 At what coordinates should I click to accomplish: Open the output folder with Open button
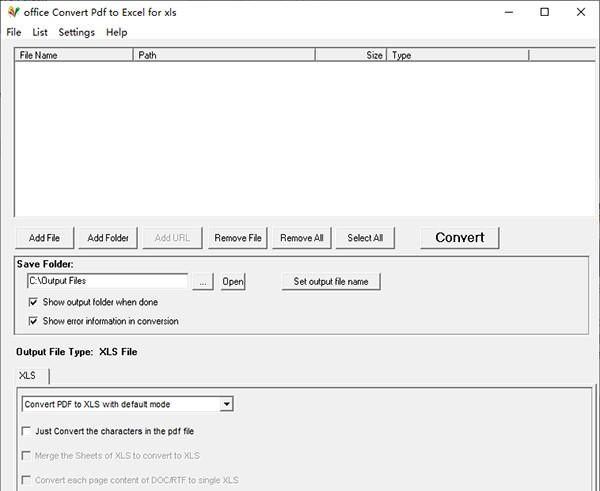pyautogui.click(x=233, y=282)
